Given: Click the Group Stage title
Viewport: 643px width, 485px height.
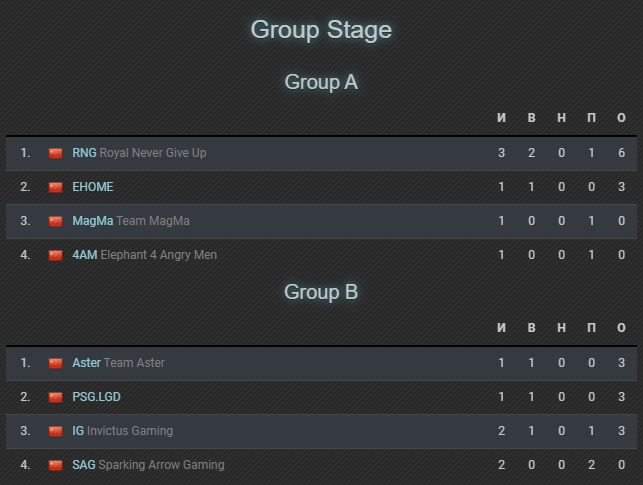Looking at the screenshot, I should (x=321, y=30).
